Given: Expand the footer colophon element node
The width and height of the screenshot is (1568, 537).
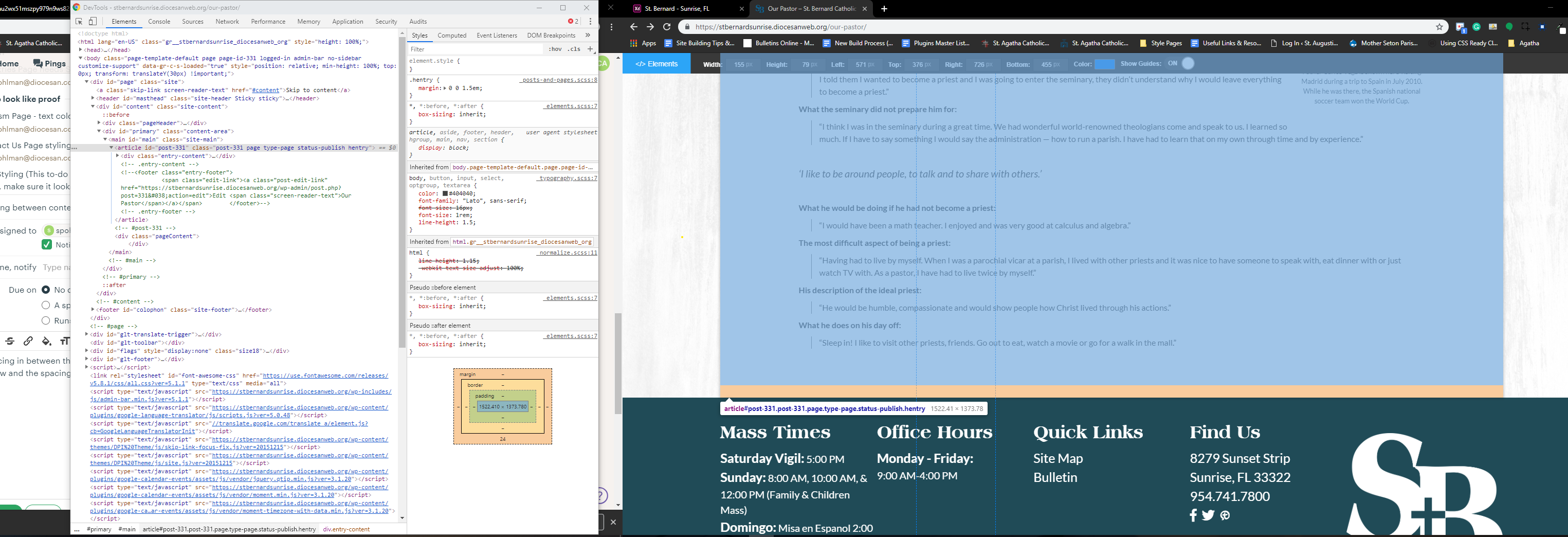Looking at the screenshot, I should pyautogui.click(x=93, y=310).
